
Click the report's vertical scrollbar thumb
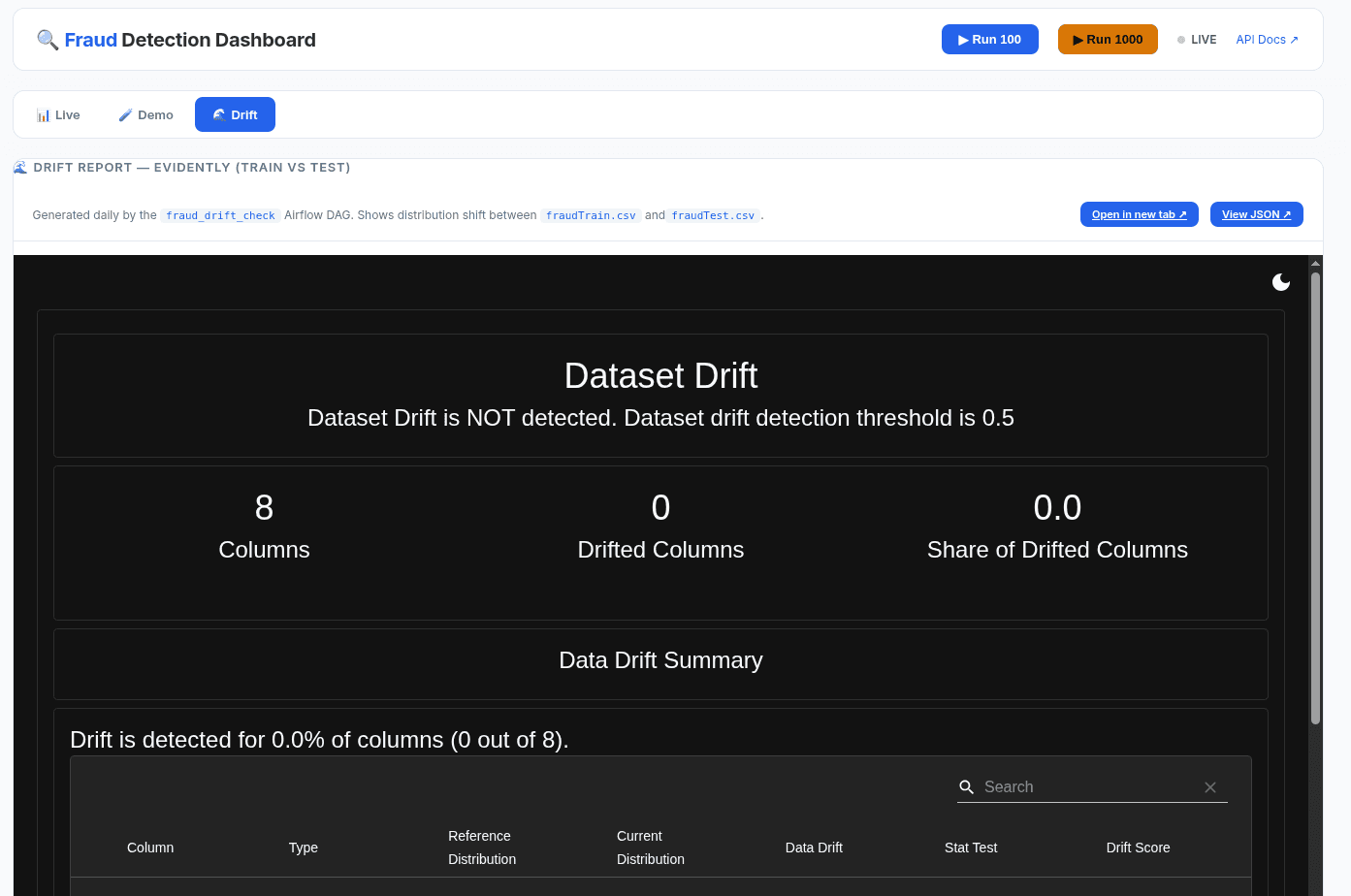(1316, 498)
